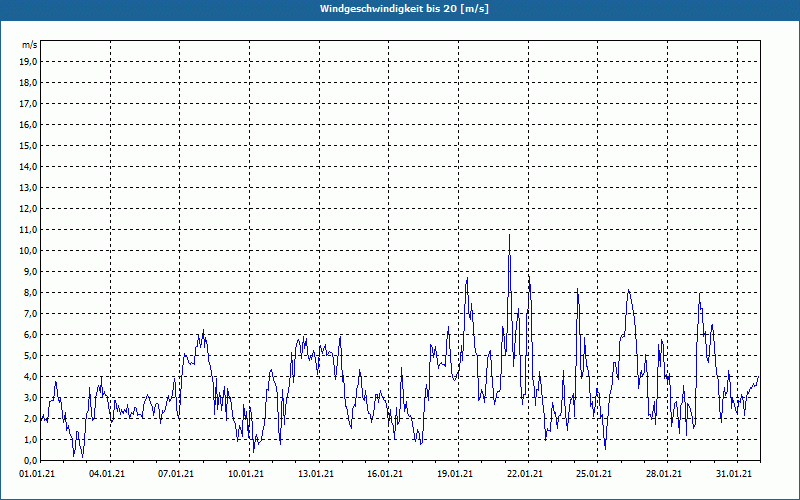Click the date label 22.01.21
This screenshot has width=800, height=500.
(524, 474)
